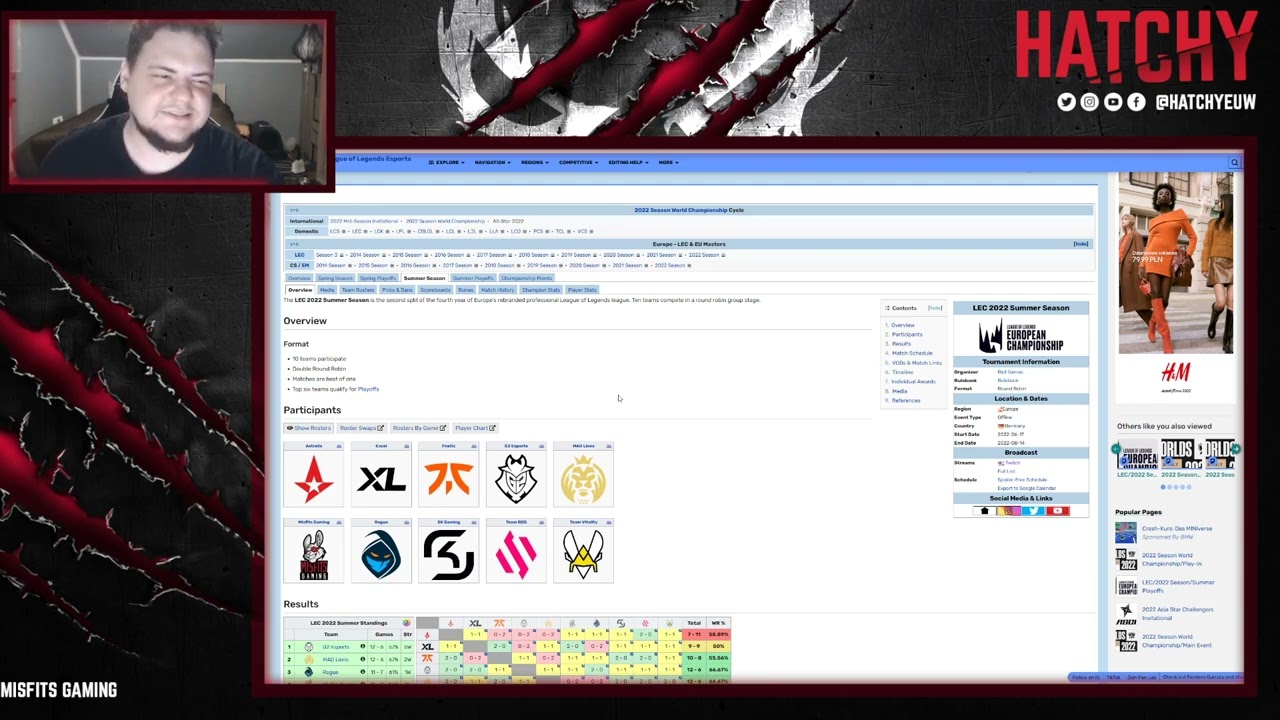Hide the Contents box

coord(935,308)
